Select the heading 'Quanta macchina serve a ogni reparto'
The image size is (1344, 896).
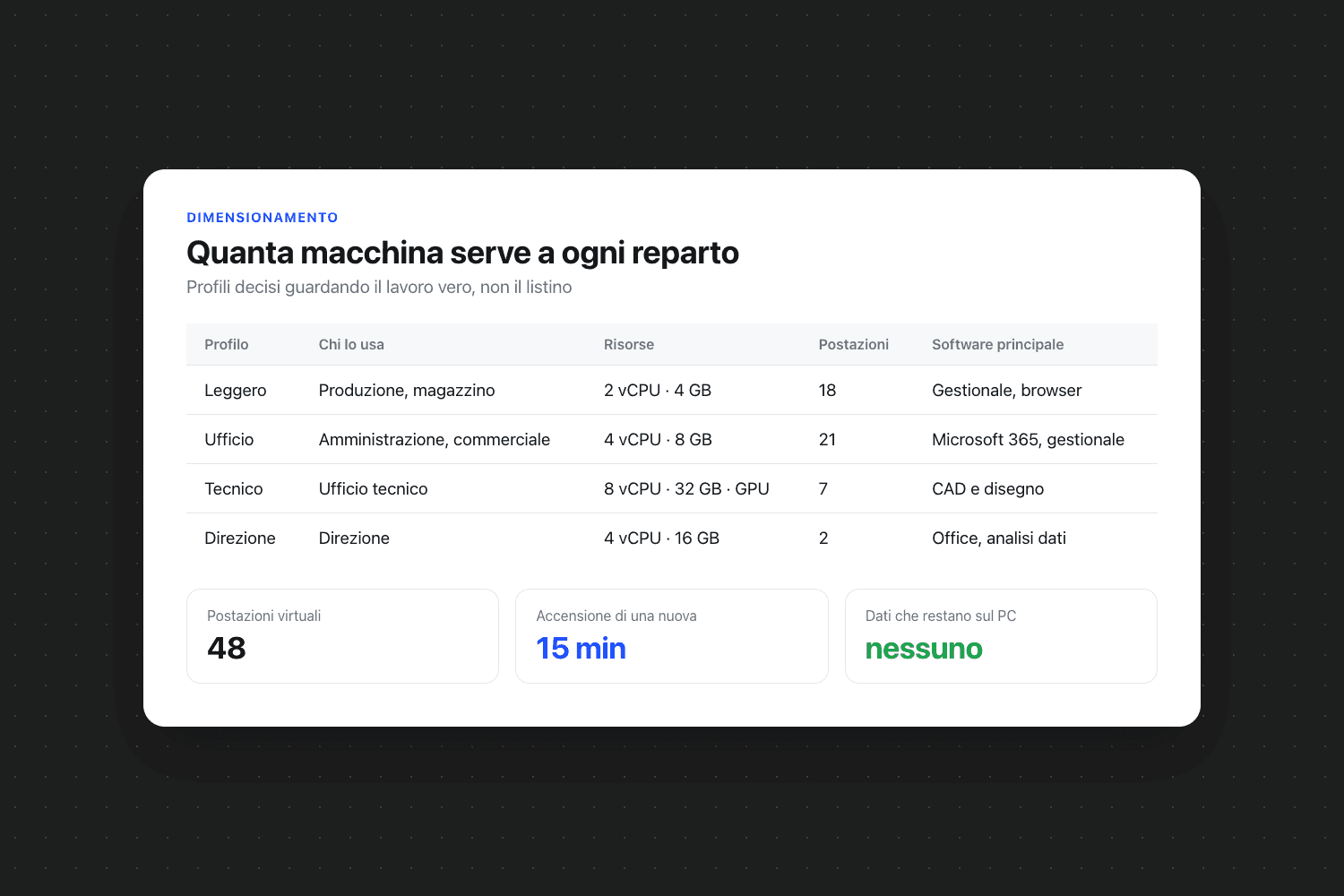pyautogui.click(x=462, y=253)
